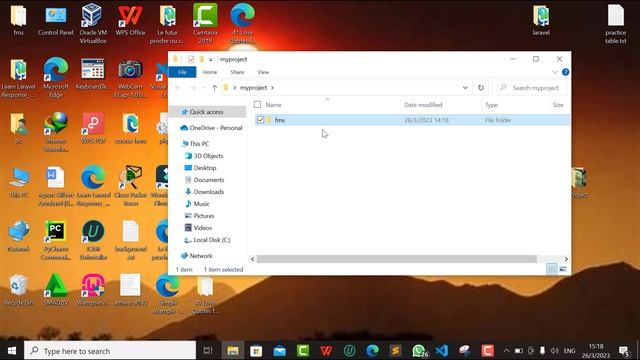Viewport: 640px width, 360px height.
Task: Switch to Details view in status bar
Action: point(551,269)
